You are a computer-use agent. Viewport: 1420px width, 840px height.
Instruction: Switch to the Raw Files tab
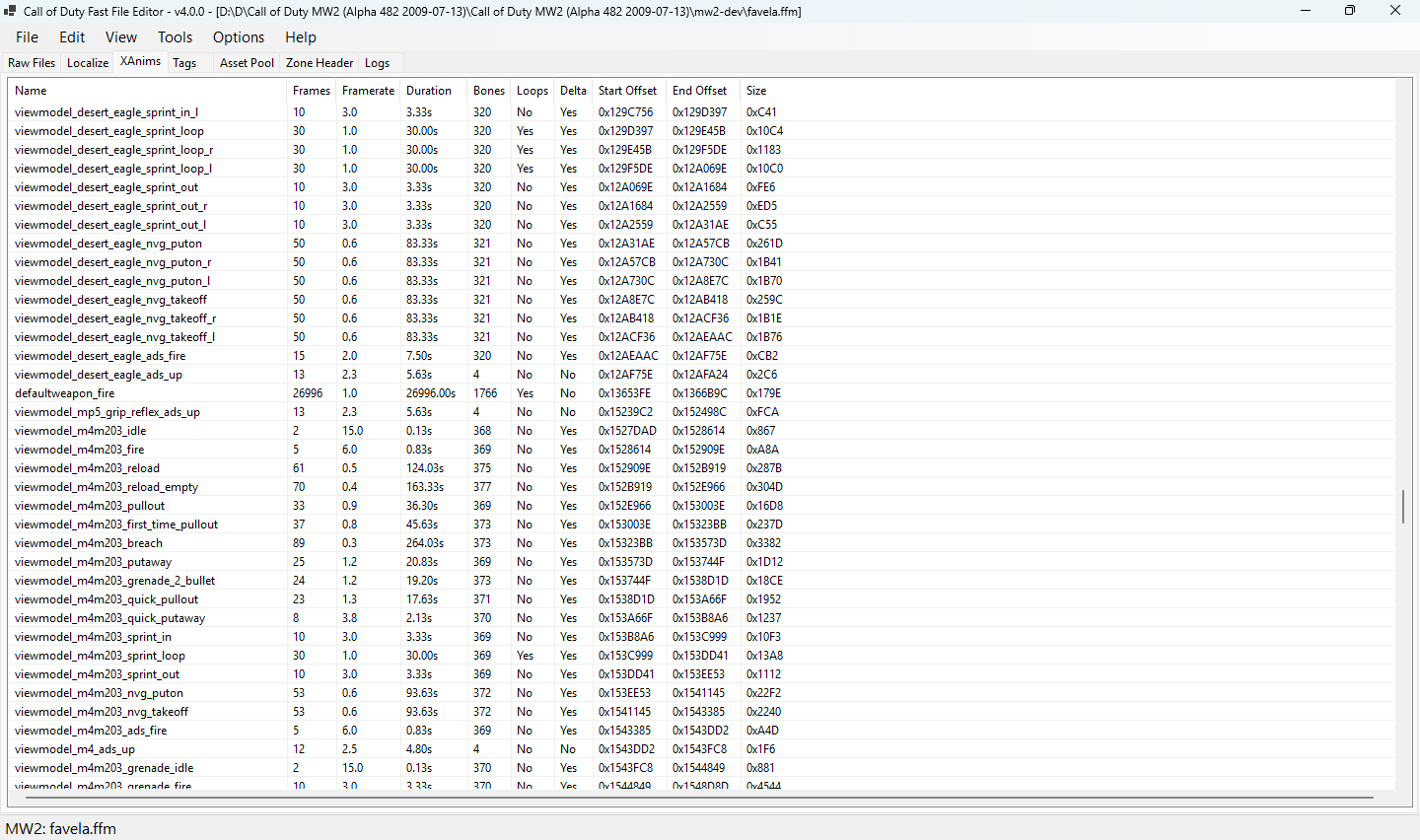point(32,63)
